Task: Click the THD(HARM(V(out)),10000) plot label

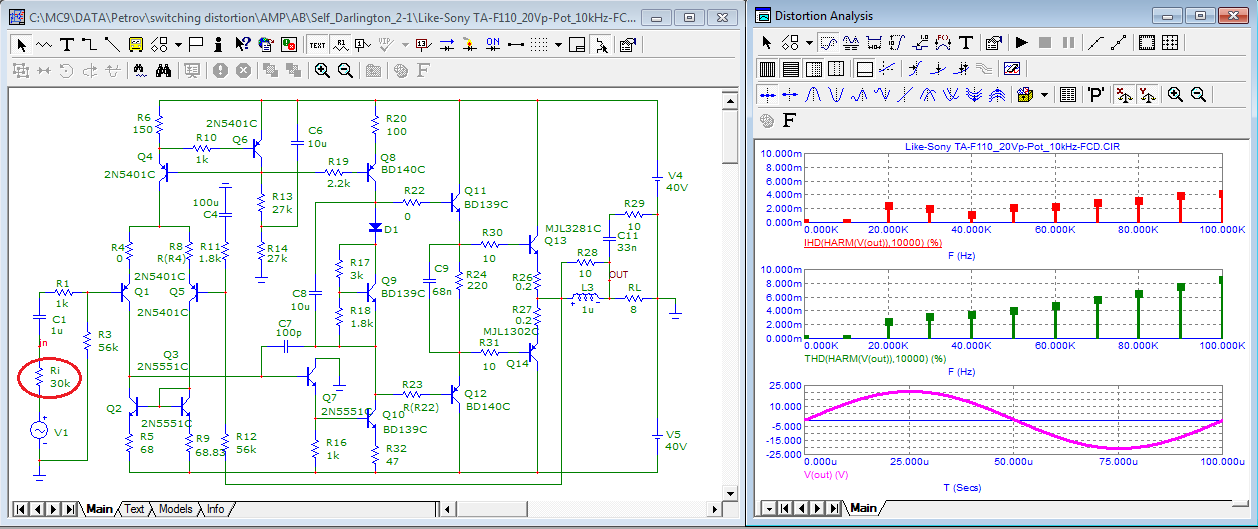Action: 873,358
